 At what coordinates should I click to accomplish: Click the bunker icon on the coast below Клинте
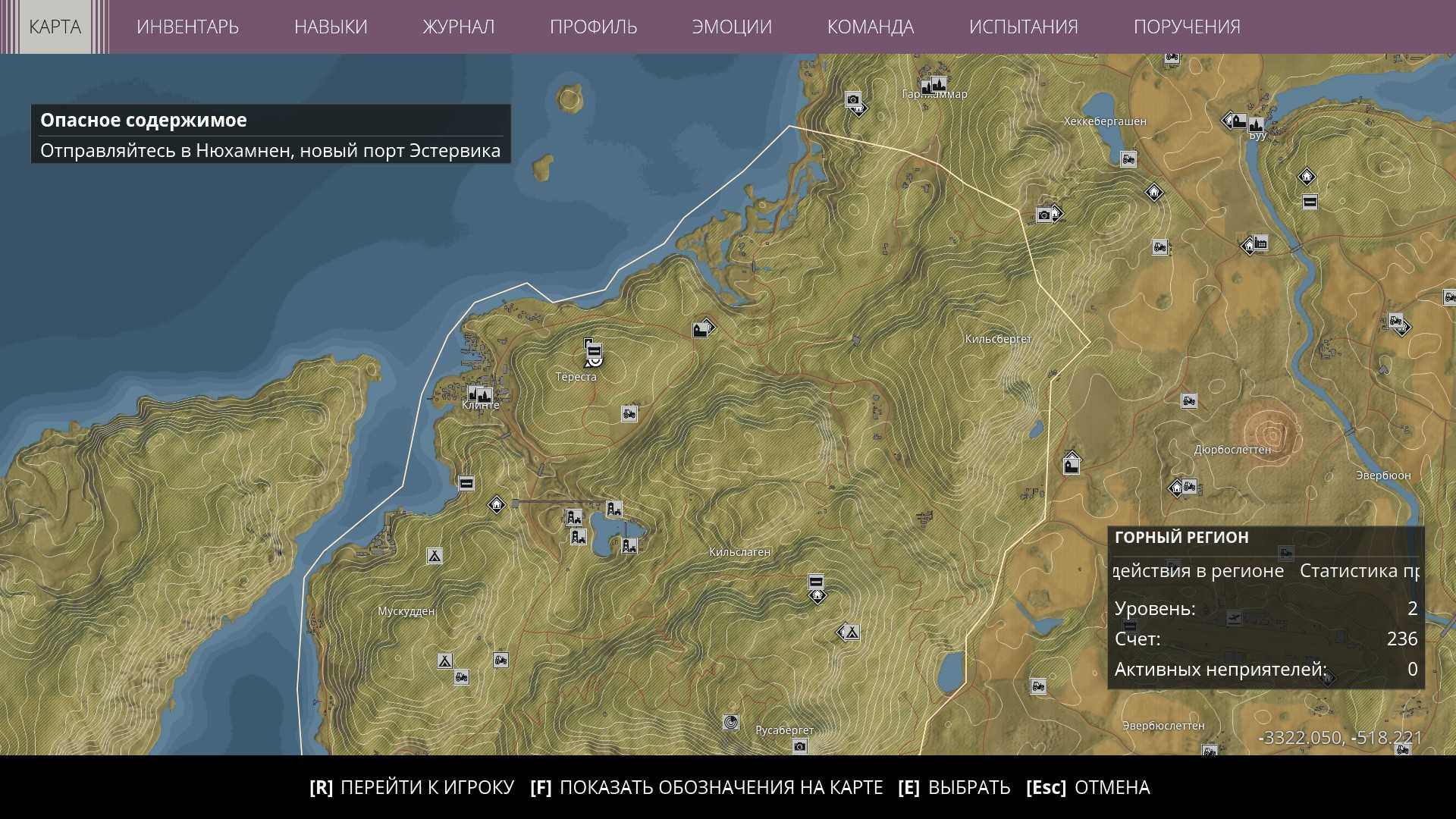466,483
